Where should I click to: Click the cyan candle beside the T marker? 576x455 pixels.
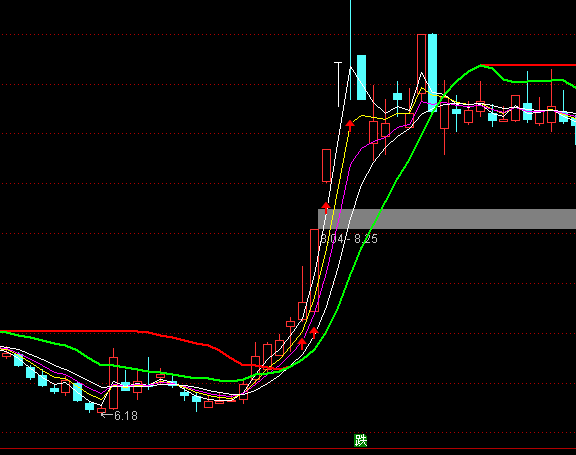pyautogui.click(x=361, y=77)
